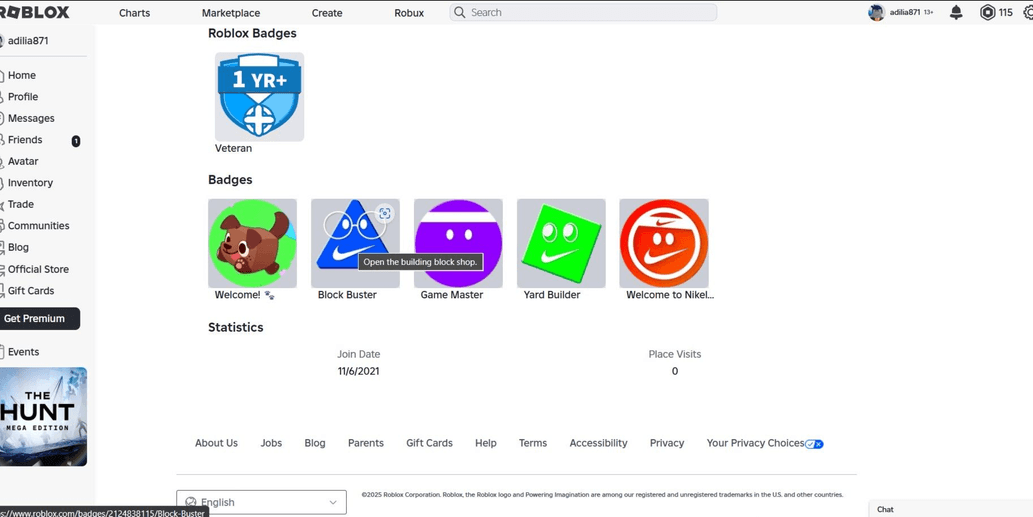This screenshot has width=1033, height=517.
Task: Open the Chat panel bar
Action: 951,508
